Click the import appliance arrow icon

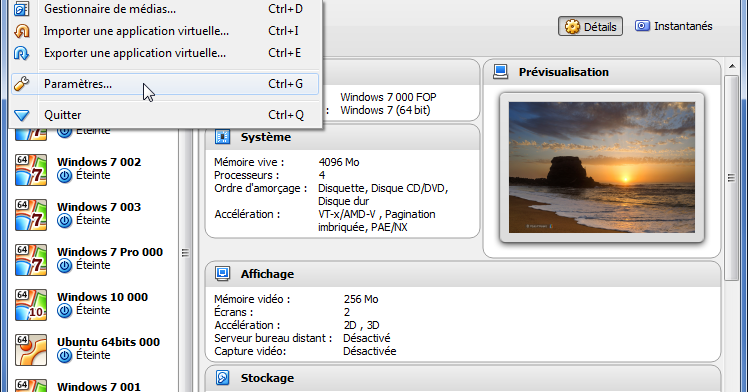click(21, 31)
